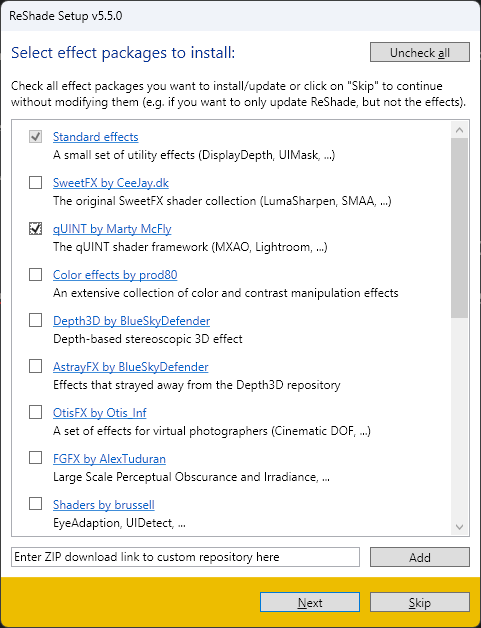Uncheck the qUINT by Marty McFly checkbox
Image resolution: width=481 pixels, height=628 pixels.
36,229
